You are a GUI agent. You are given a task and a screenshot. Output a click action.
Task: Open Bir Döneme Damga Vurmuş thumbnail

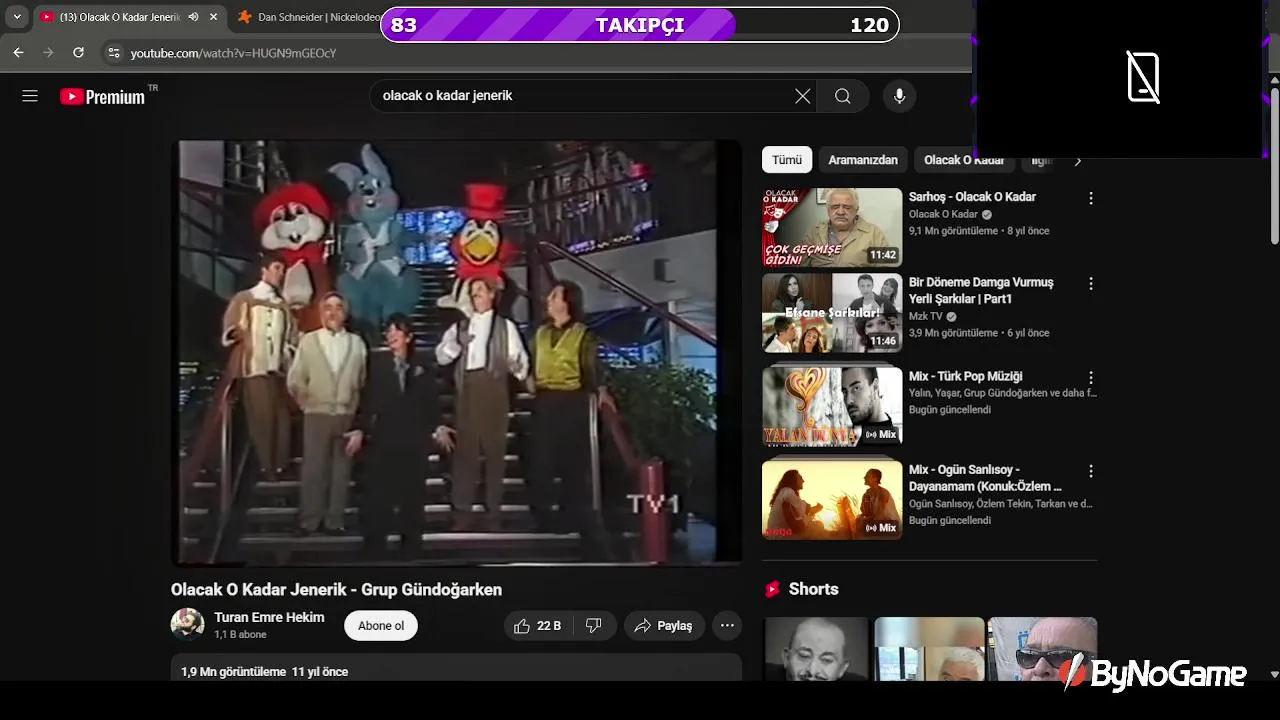(x=832, y=313)
